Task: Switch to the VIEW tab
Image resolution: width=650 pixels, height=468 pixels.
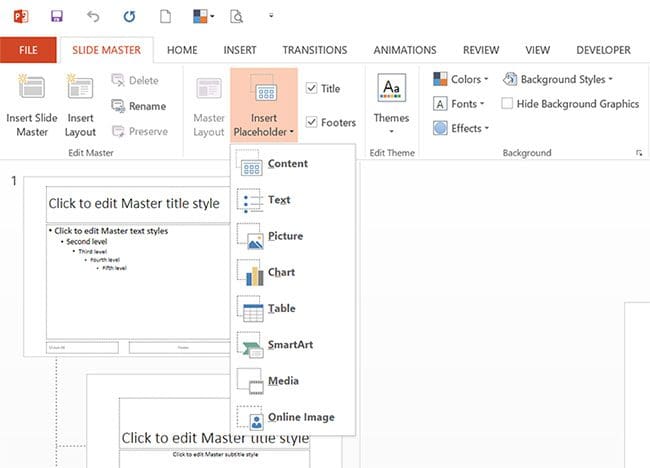Action: point(537,50)
